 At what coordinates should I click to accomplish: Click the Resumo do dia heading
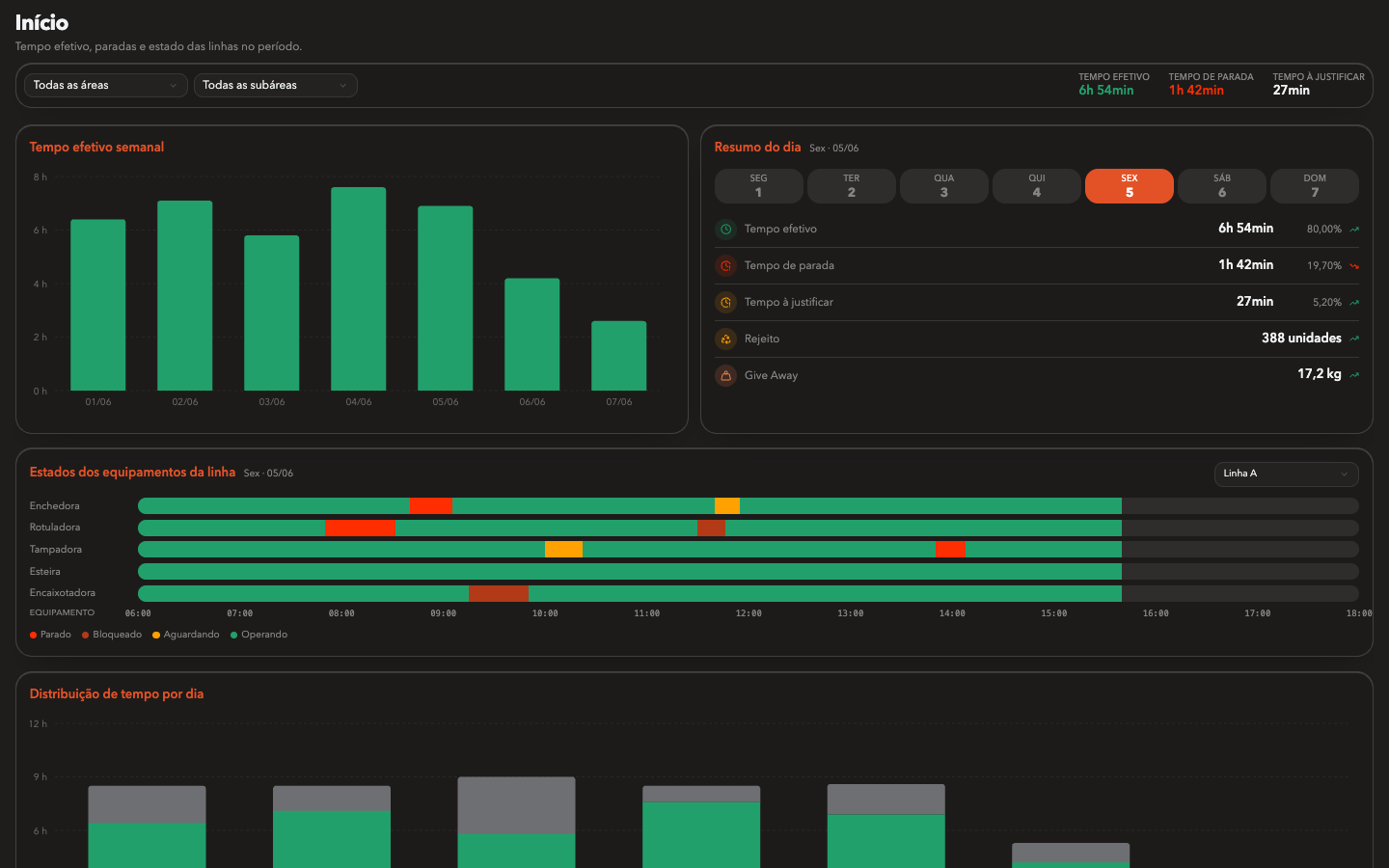(x=757, y=148)
